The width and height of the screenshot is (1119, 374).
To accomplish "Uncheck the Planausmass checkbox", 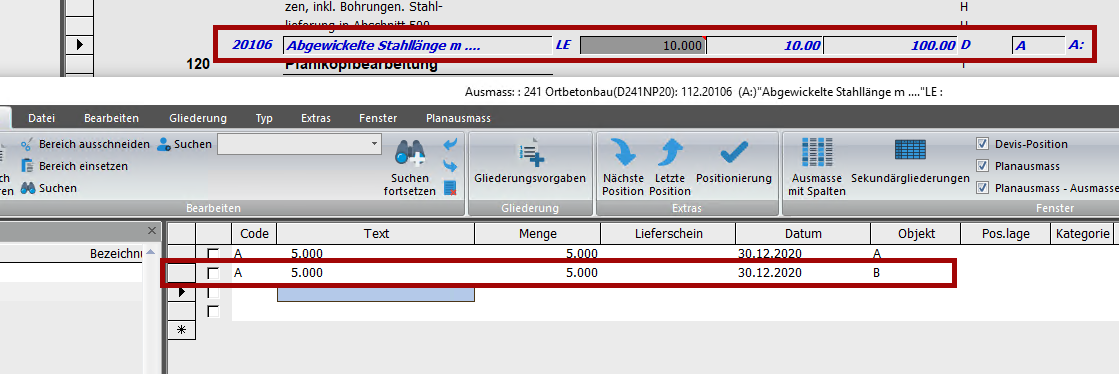I will (x=982, y=166).
